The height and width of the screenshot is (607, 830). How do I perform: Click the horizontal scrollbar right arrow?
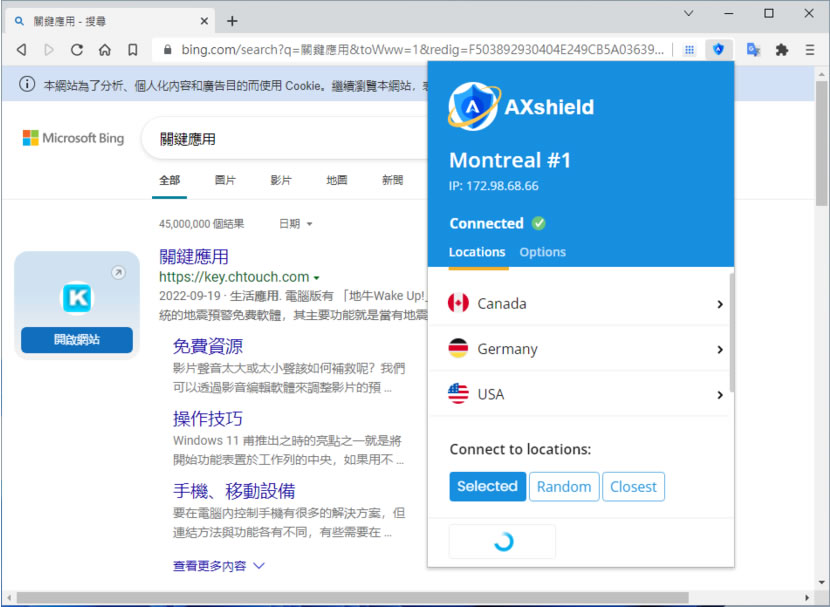pos(807,598)
